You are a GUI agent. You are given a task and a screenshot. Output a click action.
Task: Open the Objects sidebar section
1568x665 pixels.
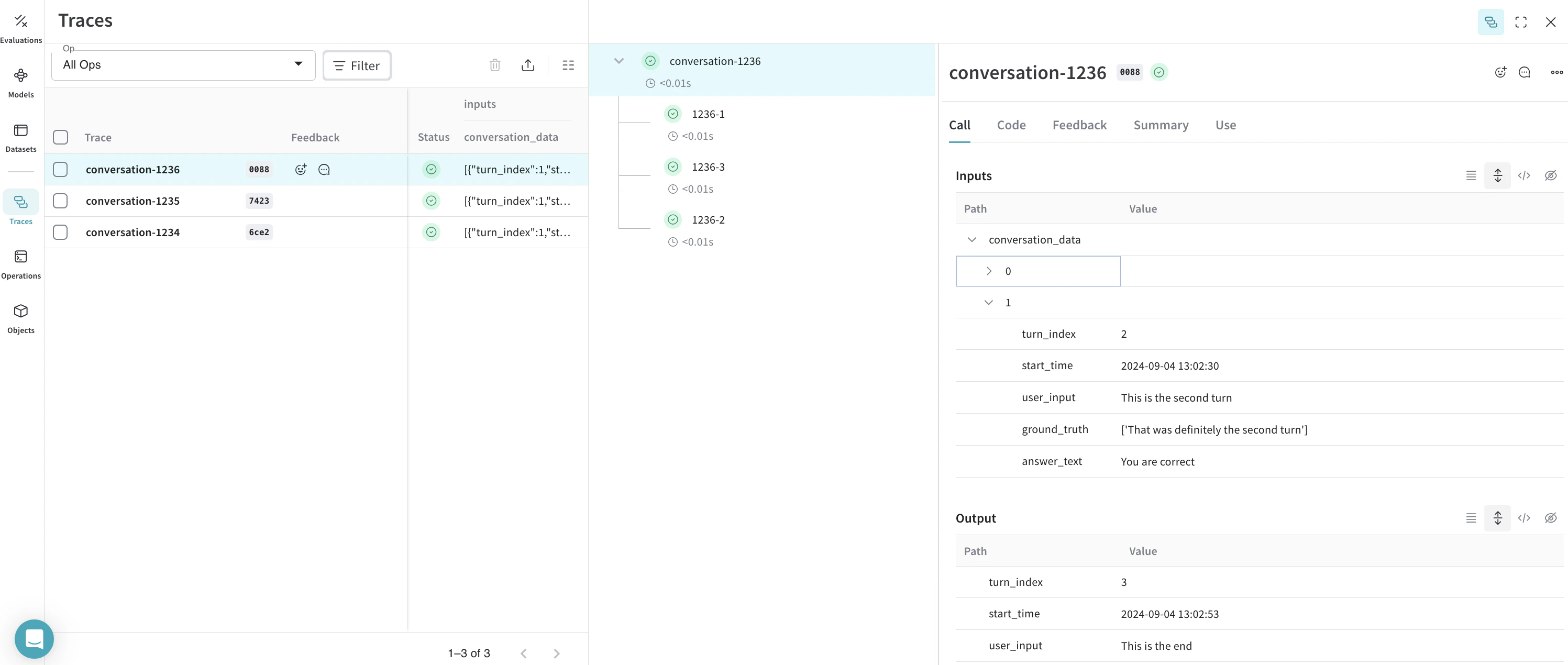21,318
